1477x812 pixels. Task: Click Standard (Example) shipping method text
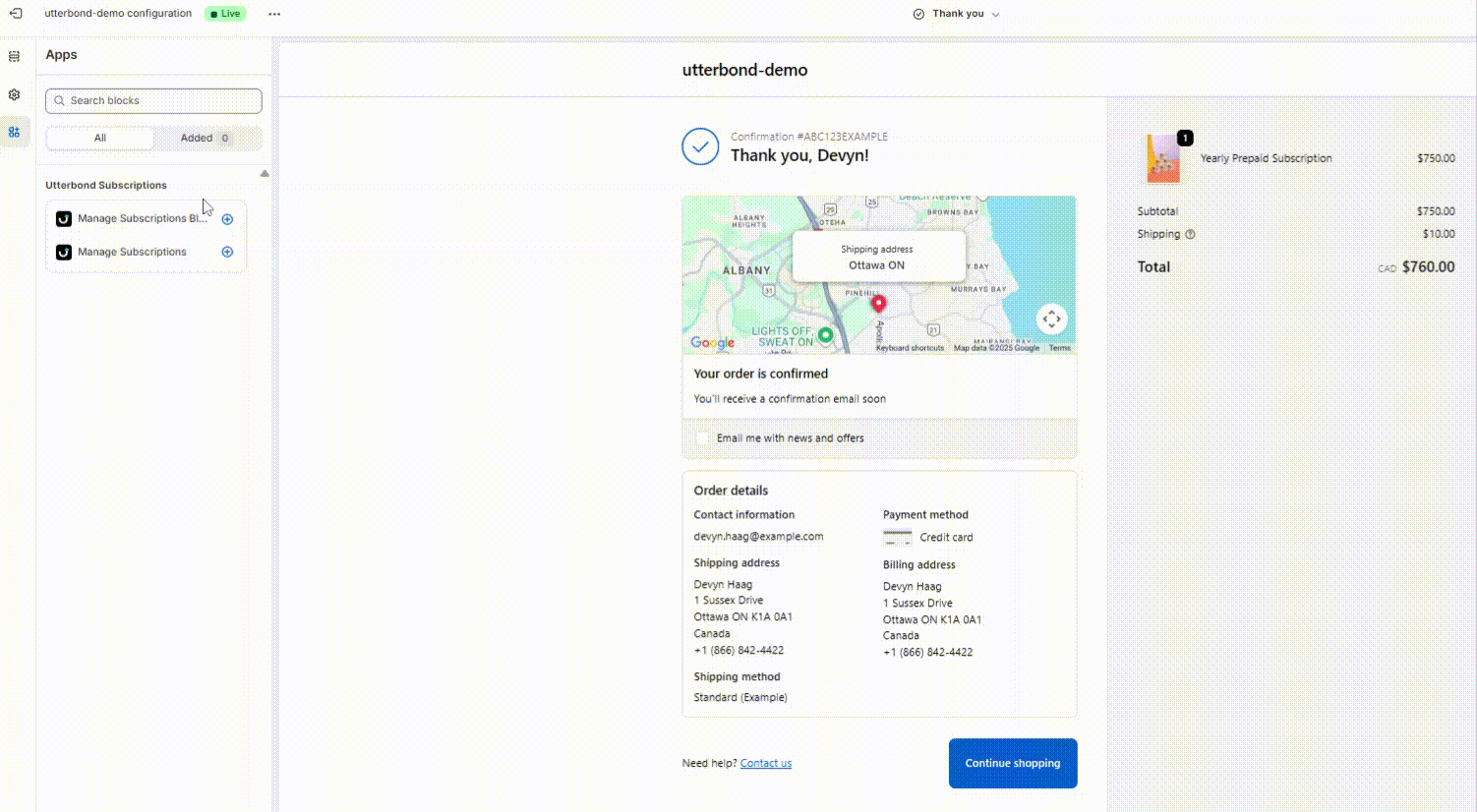click(740, 697)
